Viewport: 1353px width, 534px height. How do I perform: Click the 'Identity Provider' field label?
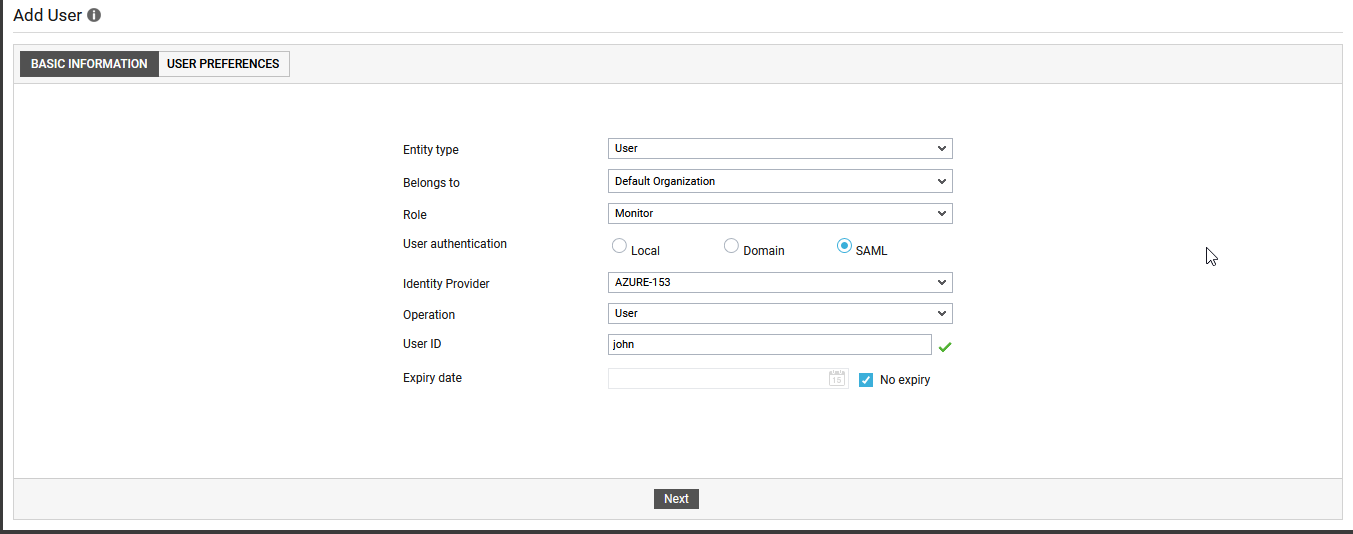(446, 284)
